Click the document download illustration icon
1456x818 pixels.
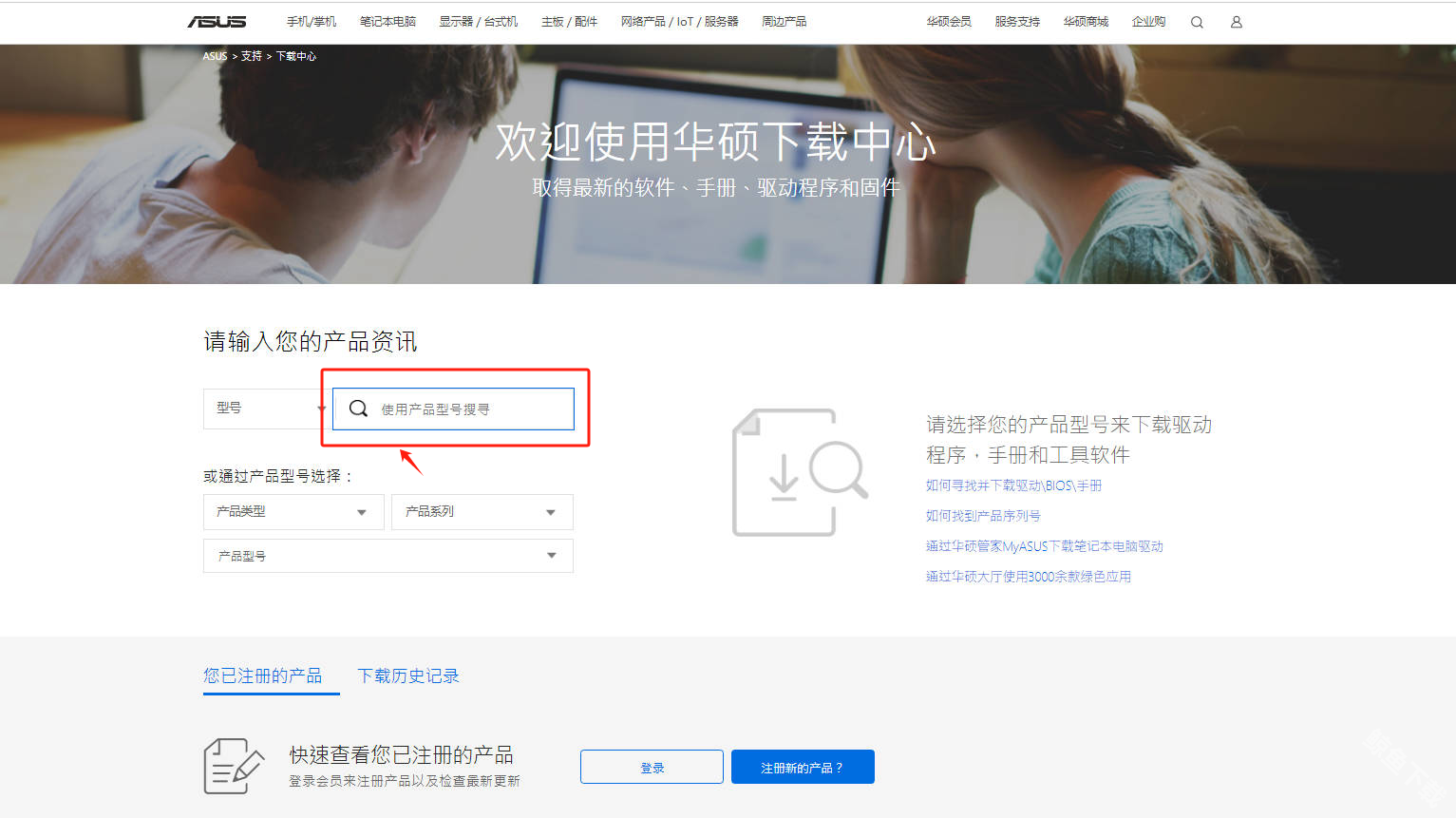799,472
